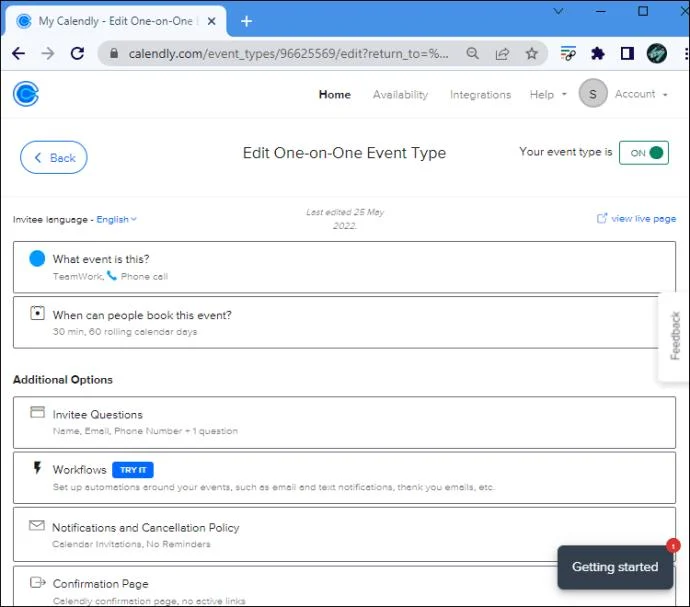This screenshot has height=607, width=690.
Task: Click the calendar icon beside booking question
Action: (37, 313)
